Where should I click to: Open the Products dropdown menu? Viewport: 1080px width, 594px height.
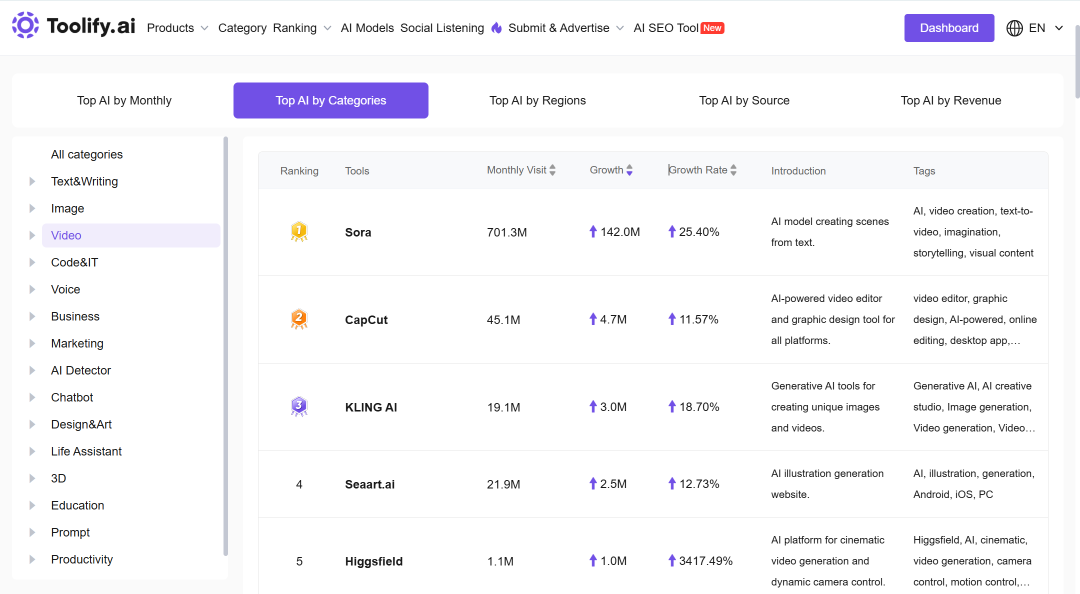177,28
